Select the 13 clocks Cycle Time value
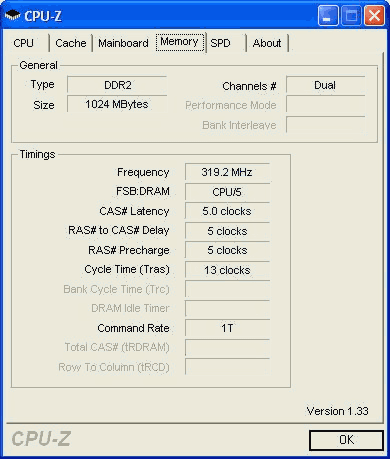Image resolution: width=390 pixels, height=459 pixels. click(x=227, y=270)
